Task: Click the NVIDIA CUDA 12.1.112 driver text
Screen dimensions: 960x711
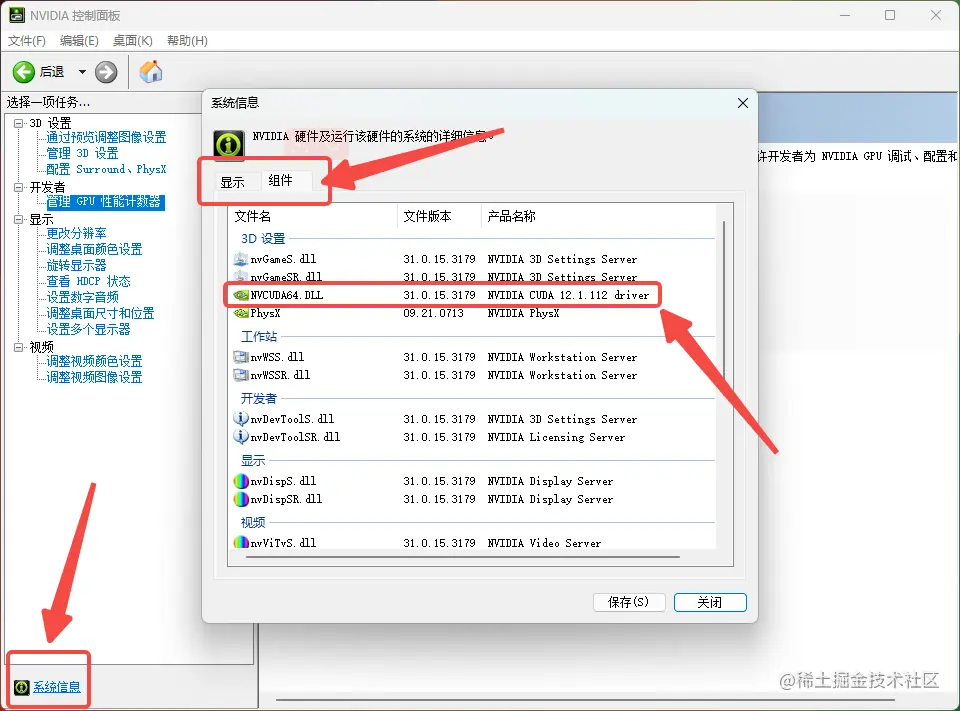Action: click(x=568, y=295)
